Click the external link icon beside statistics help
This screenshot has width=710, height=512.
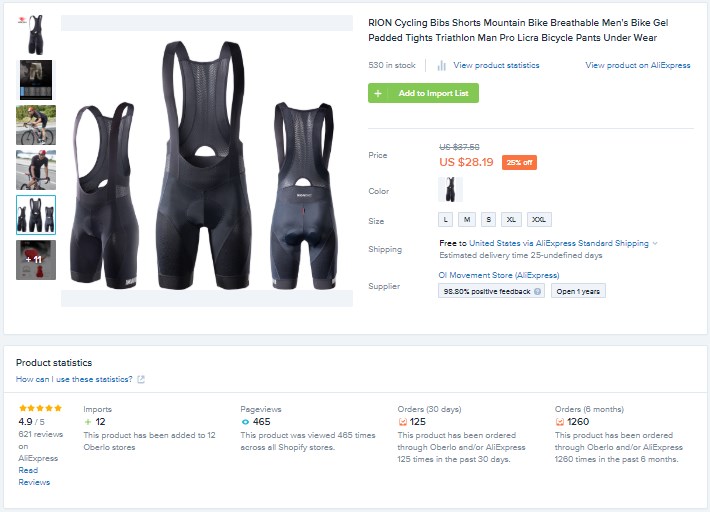pyautogui.click(x=141, y=379)
